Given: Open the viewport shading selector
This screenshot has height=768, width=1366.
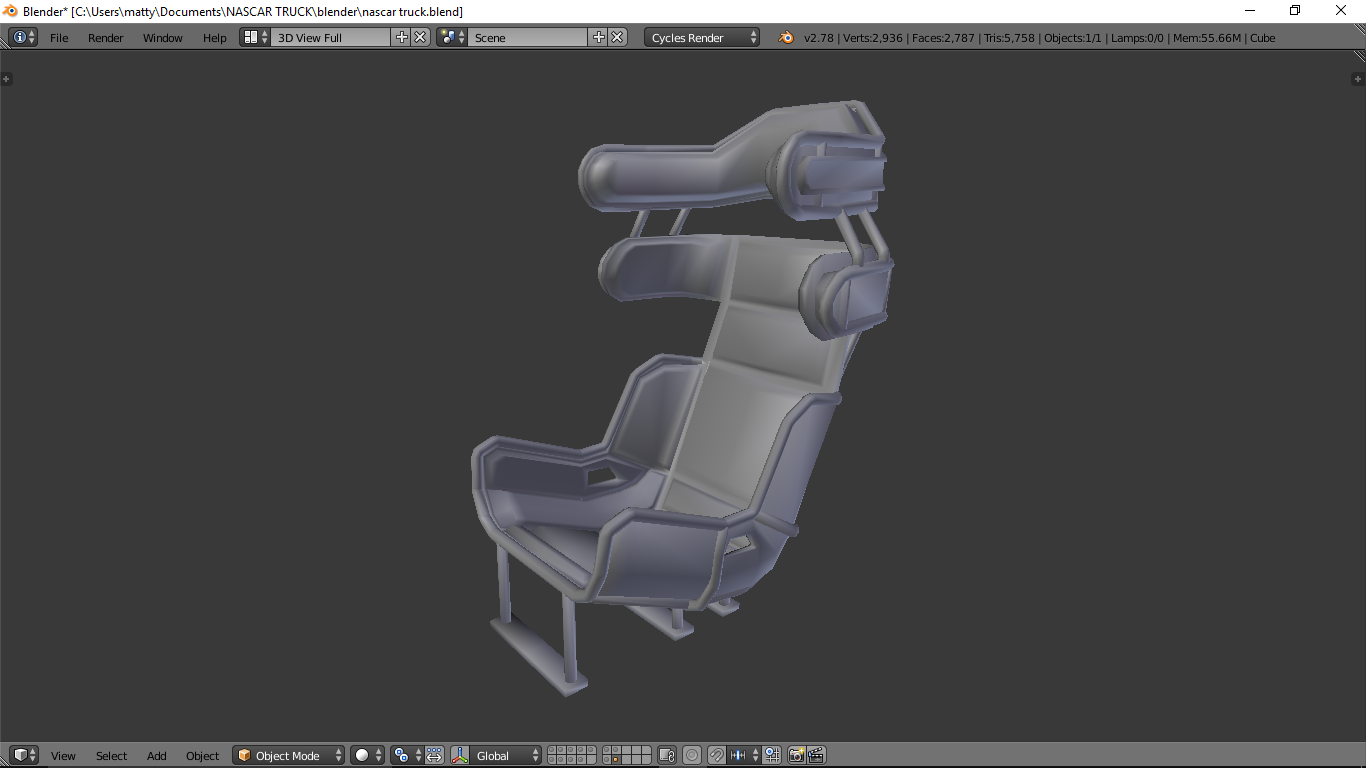Looking at the screenshot, I should [x=367, y=755].
